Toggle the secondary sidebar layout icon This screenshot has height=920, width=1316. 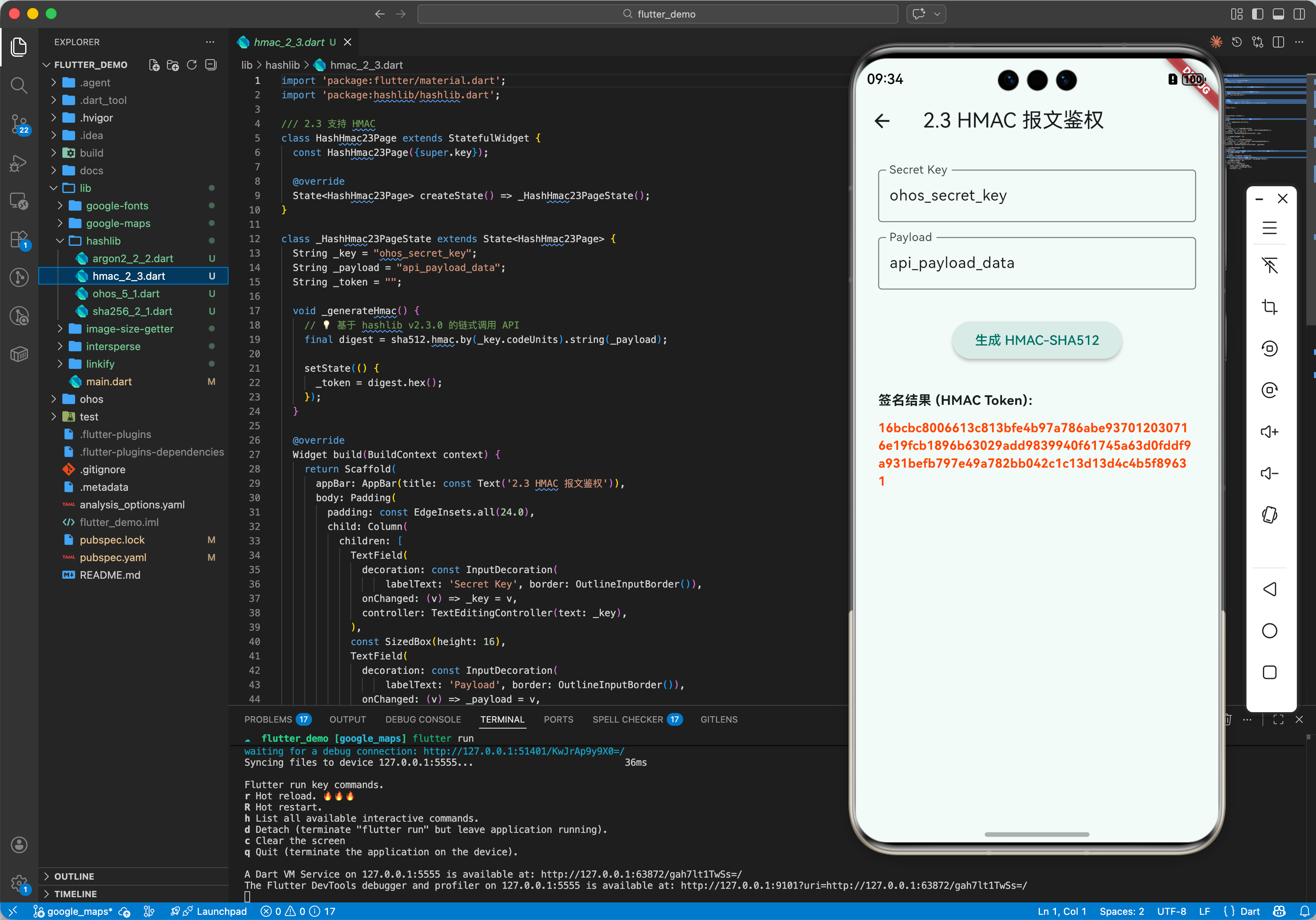(1299, 14)
